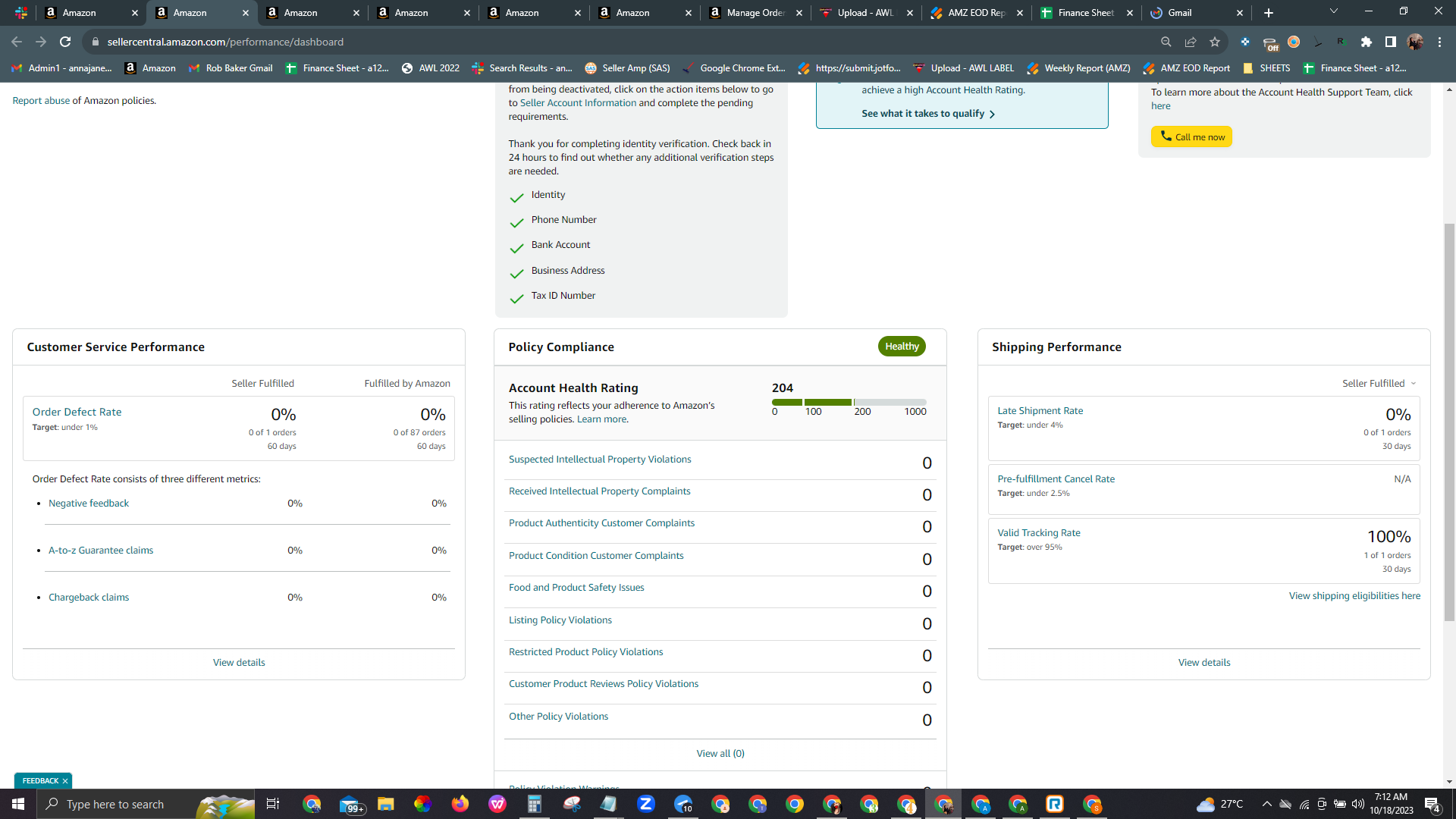Open the Order Defect Rate link
This screenshot has width=1456, height=819.
(x=77, y=412)
